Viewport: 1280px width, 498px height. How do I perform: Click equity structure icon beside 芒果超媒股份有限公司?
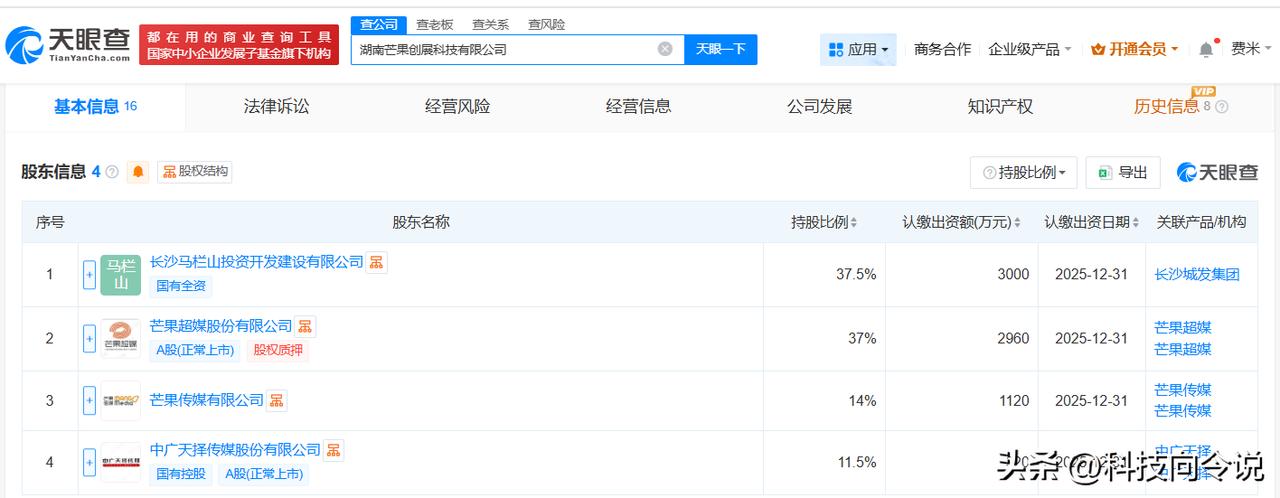point(305,326)
